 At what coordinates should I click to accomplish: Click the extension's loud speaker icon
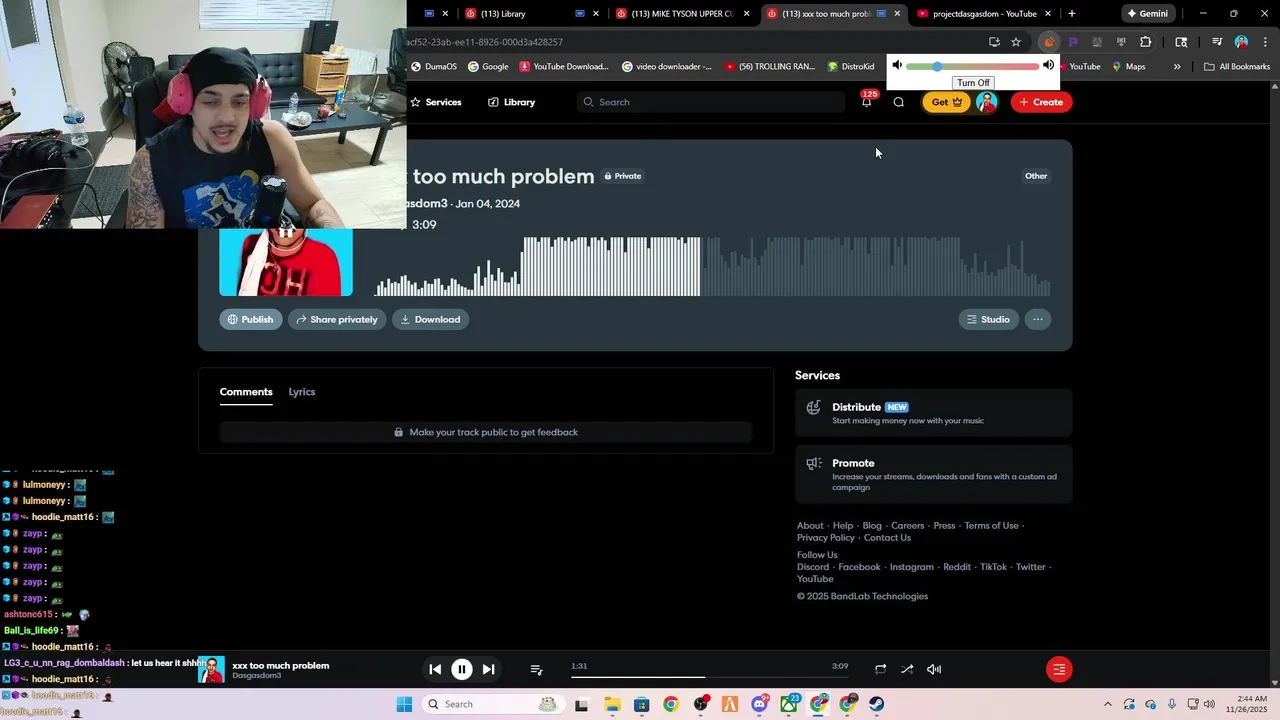1048,66
